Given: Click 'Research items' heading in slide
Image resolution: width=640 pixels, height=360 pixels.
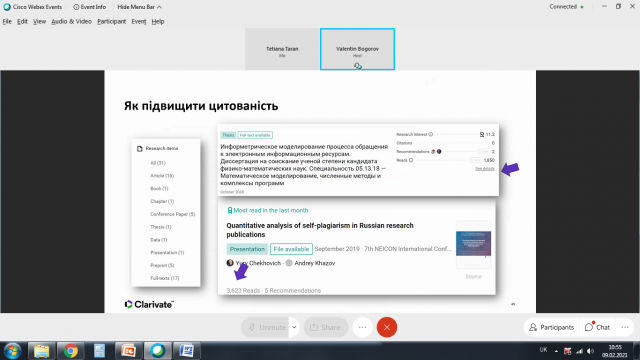Looking at the screenshot, I should [162, 149].
